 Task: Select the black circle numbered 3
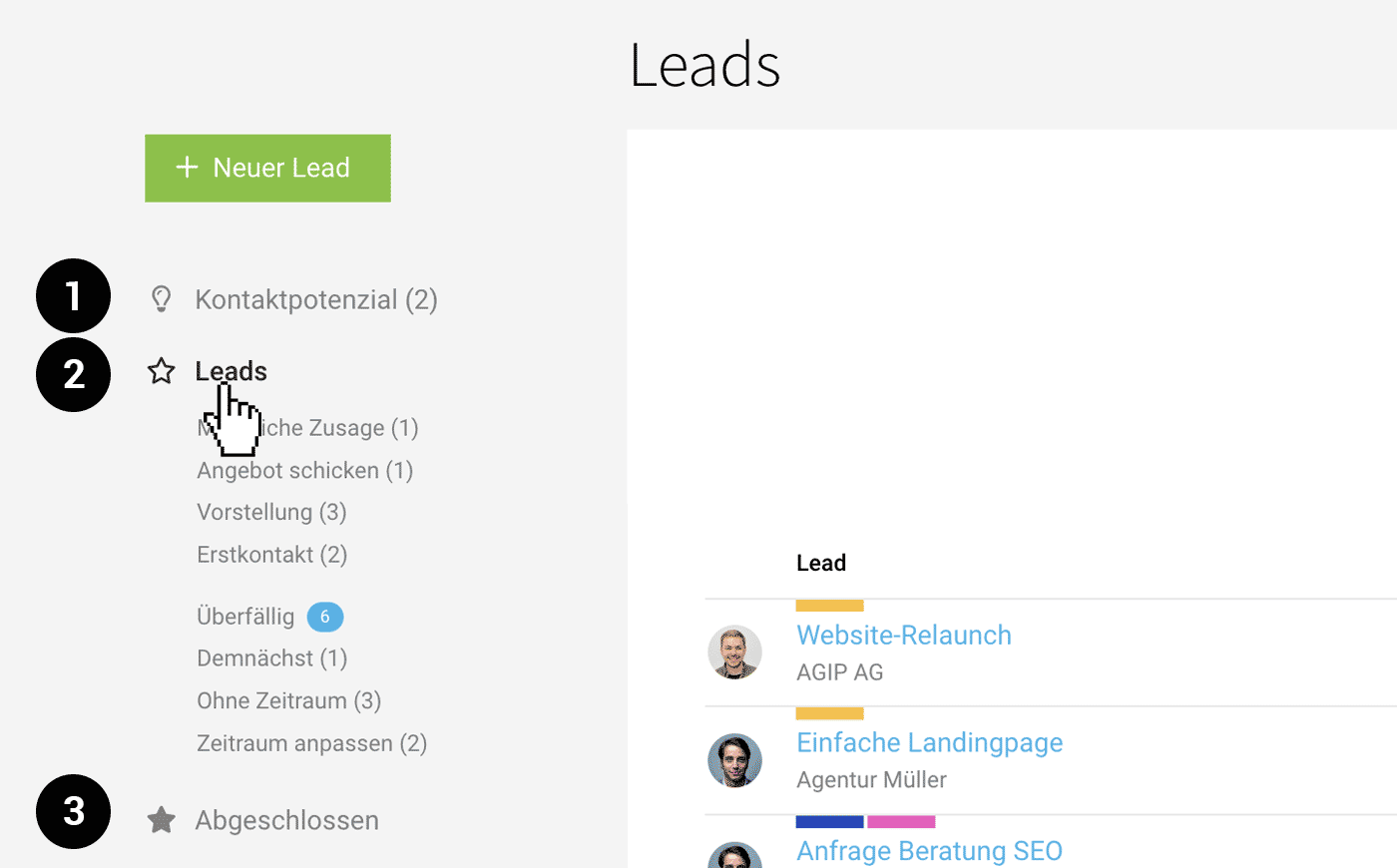coord(73,811)
